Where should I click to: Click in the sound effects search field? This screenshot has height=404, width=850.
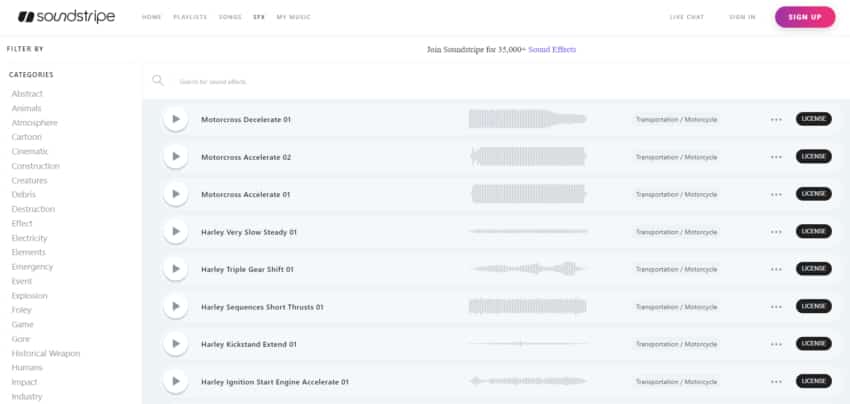click(x=400, y=81)
